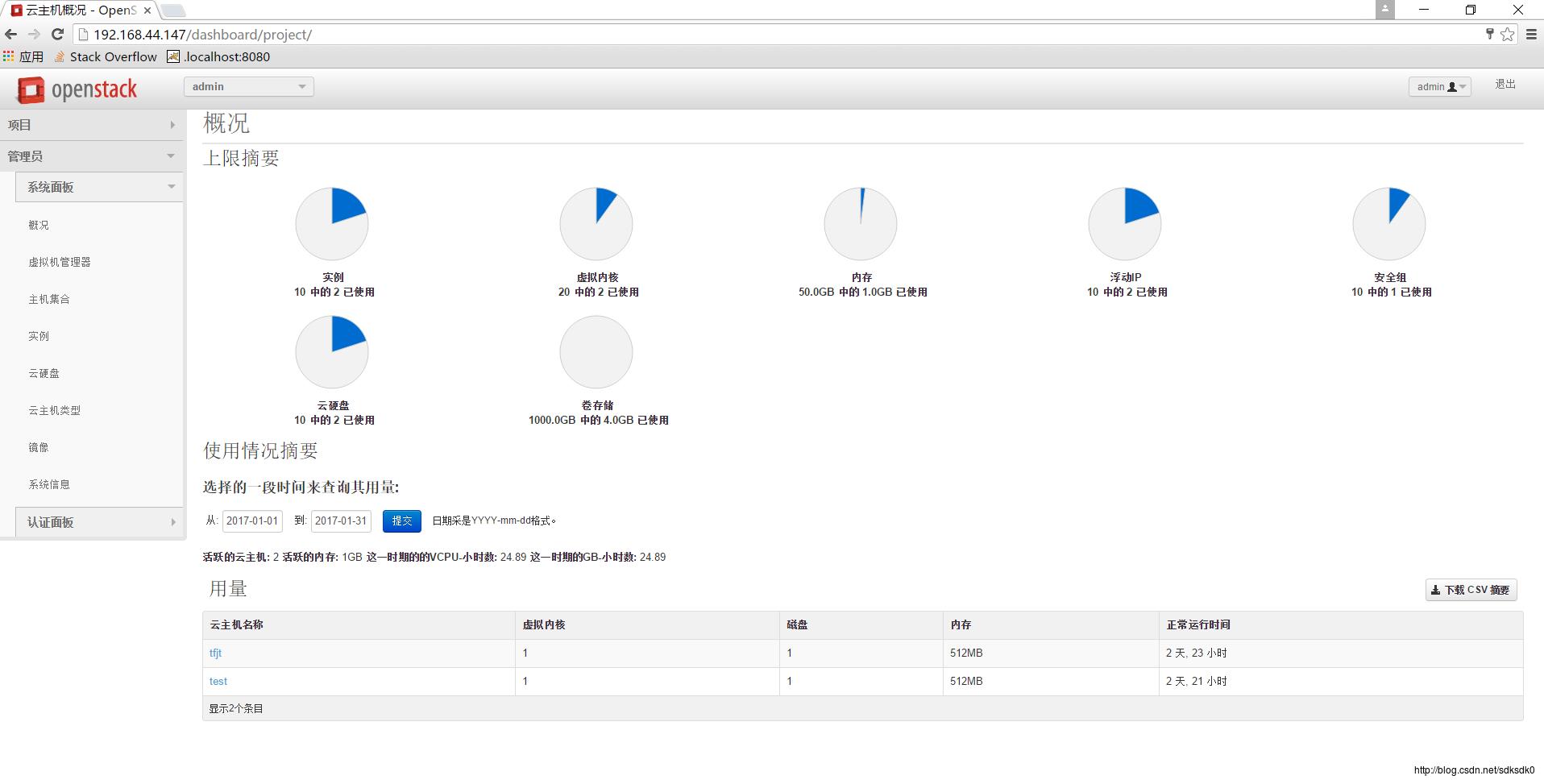The image size is (1544, 784).
Task: Open the admin user menu dropdown
Action: click(1440, 86)
